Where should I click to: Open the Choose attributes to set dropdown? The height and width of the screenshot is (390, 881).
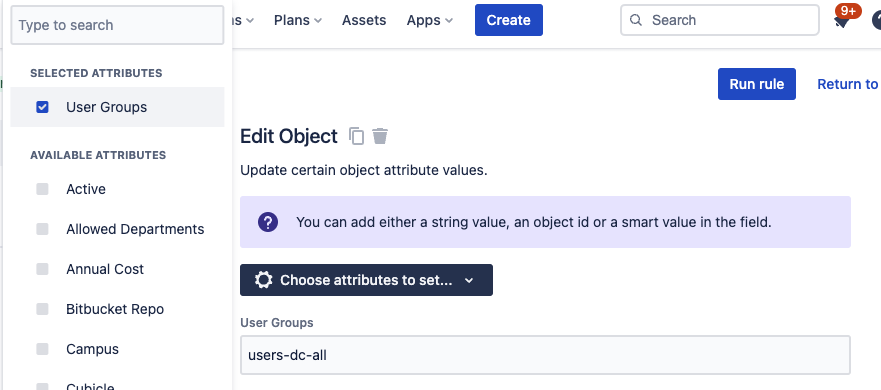pos(366,280)
